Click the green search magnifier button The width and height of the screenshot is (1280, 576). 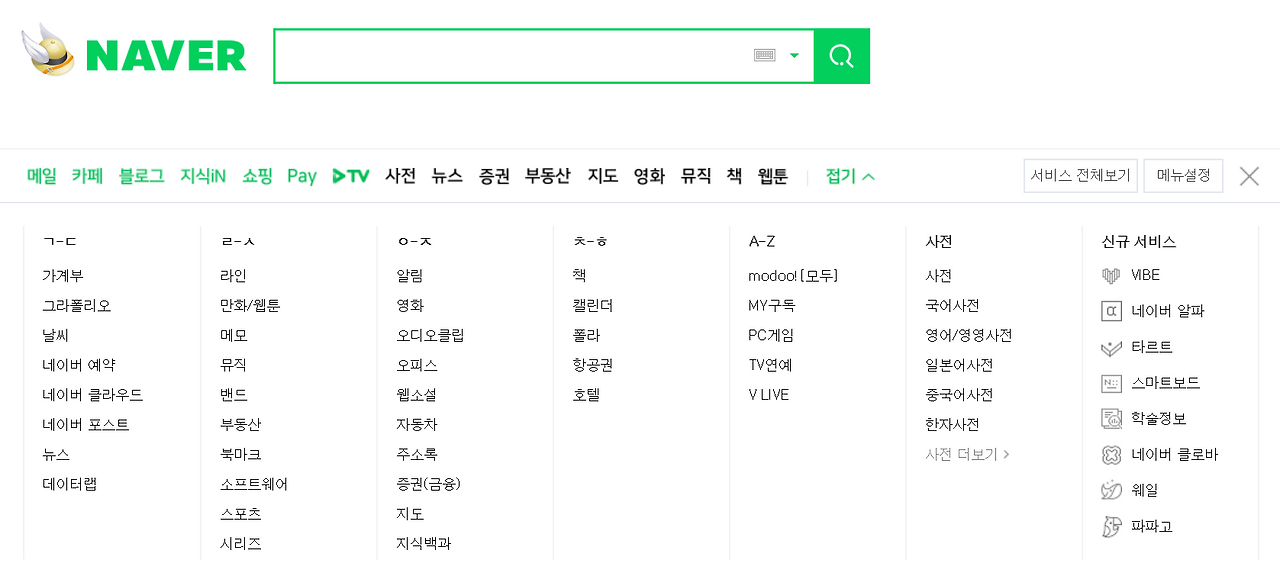coord(842,56)
